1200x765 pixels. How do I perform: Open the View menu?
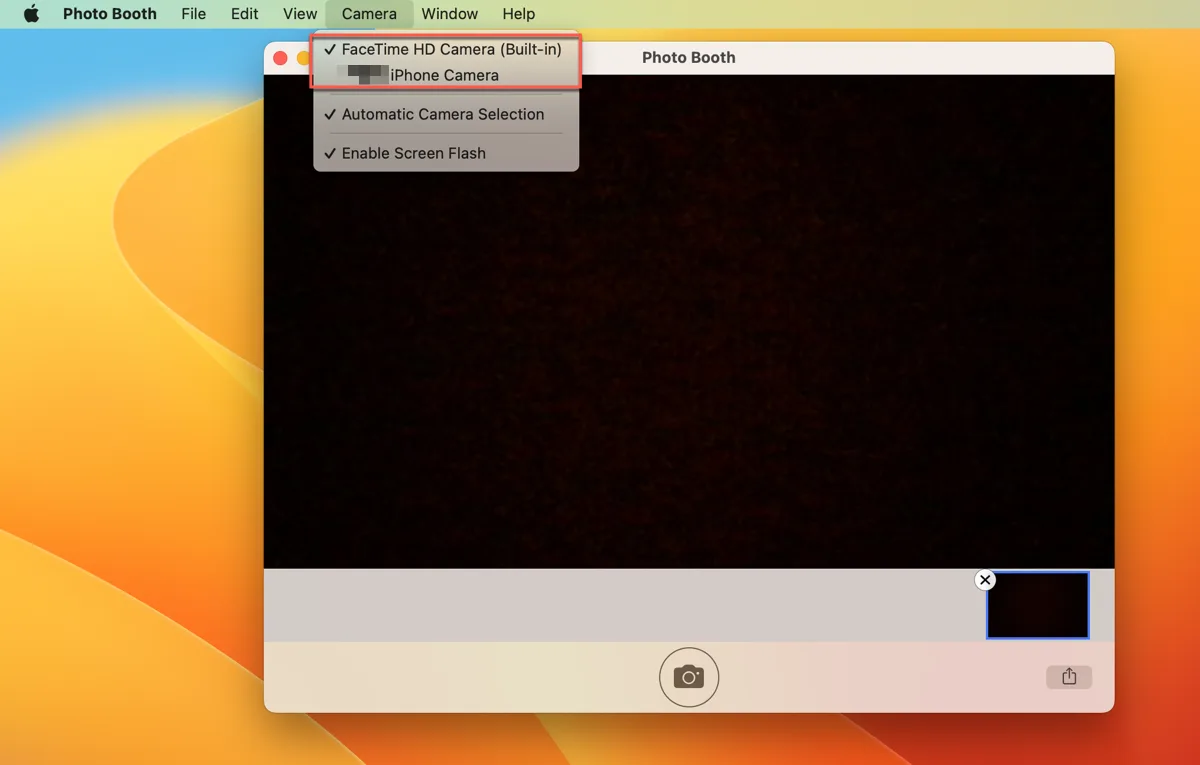pos(300,14)
